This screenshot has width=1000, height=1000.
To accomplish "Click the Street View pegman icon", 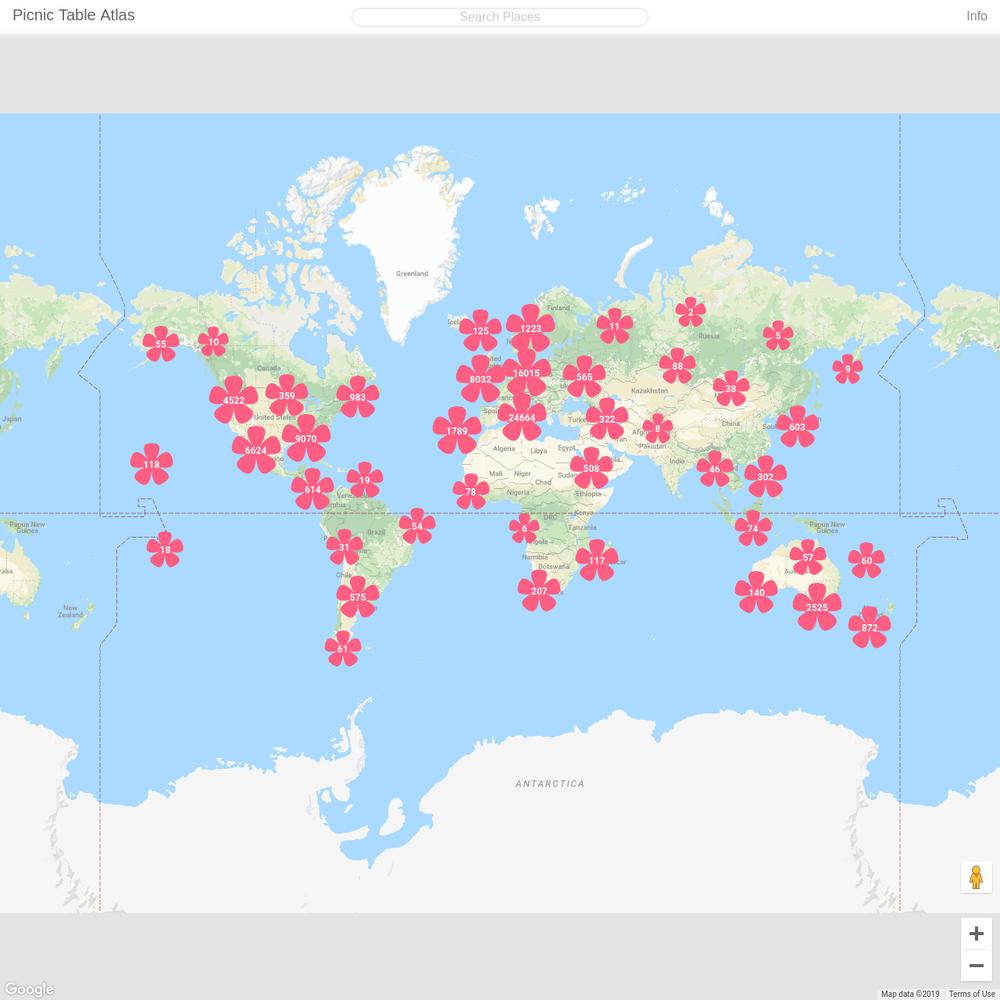I will click(x=976, y=878).
